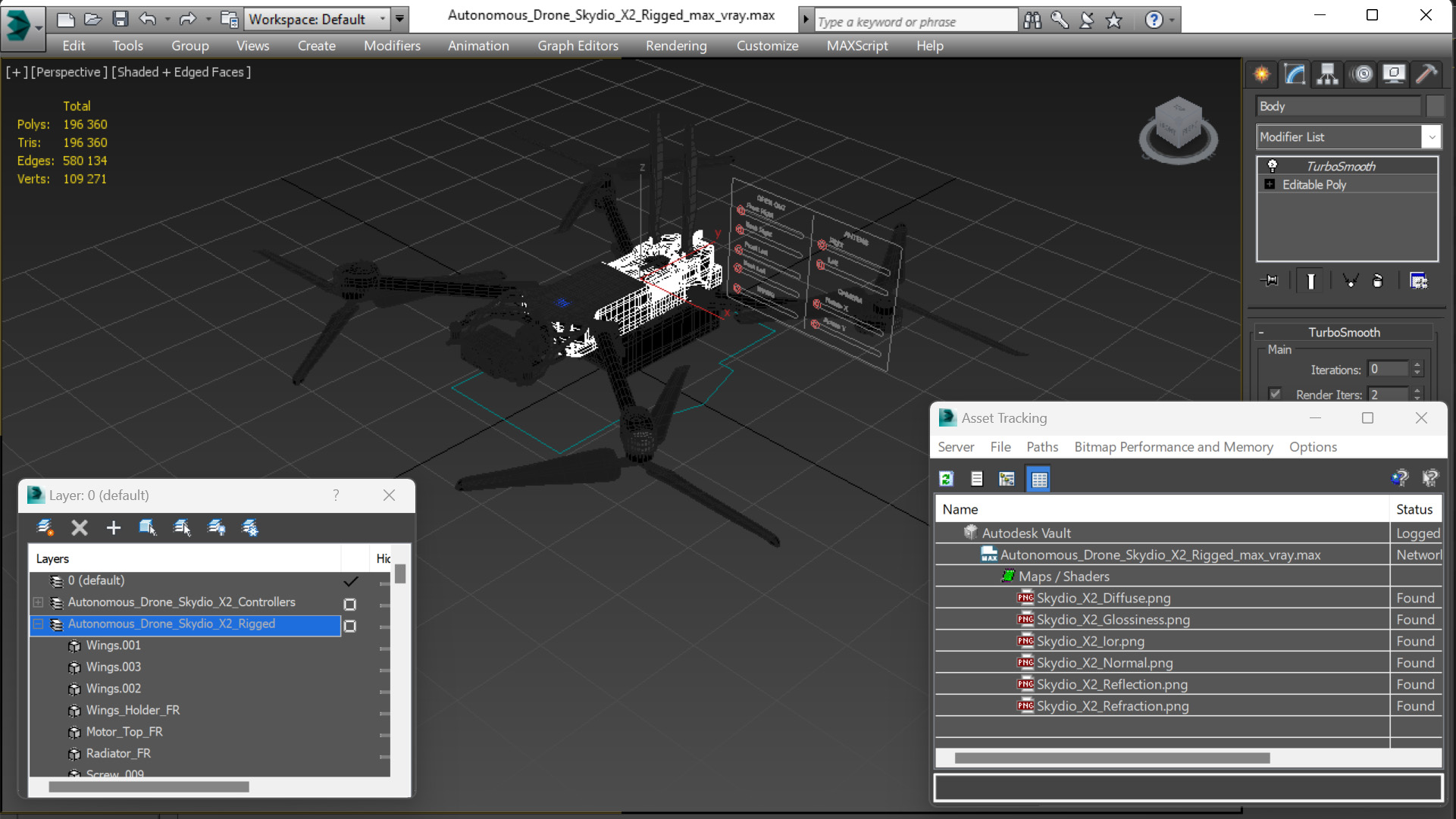Click the [Shaded + Edged Faces] label

pos(181,72)
